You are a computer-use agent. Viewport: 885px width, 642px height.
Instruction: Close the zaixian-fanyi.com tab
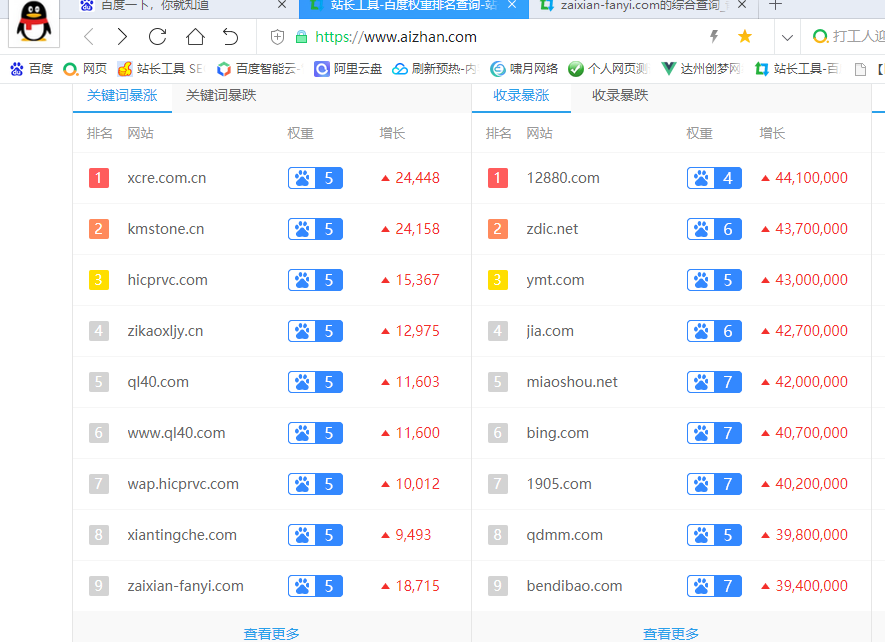click(x=742, y=5)
